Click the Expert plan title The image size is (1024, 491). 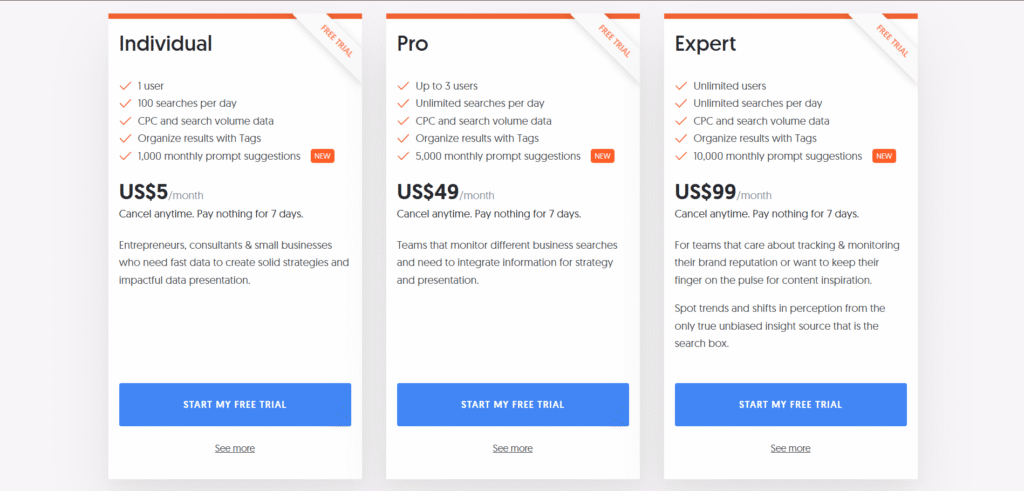(x=705, y=44)
